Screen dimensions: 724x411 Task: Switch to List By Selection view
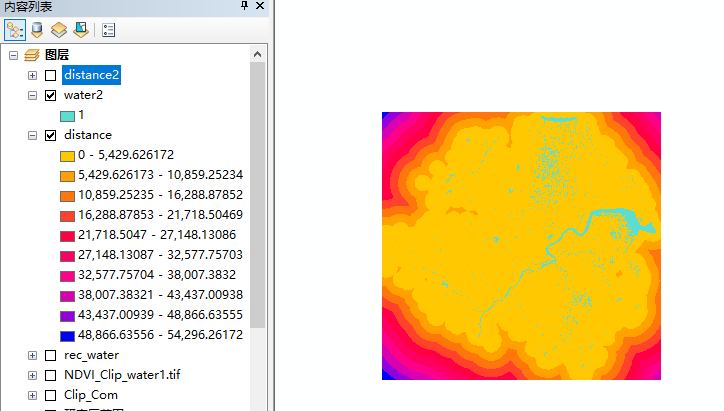tap(81, 30)
